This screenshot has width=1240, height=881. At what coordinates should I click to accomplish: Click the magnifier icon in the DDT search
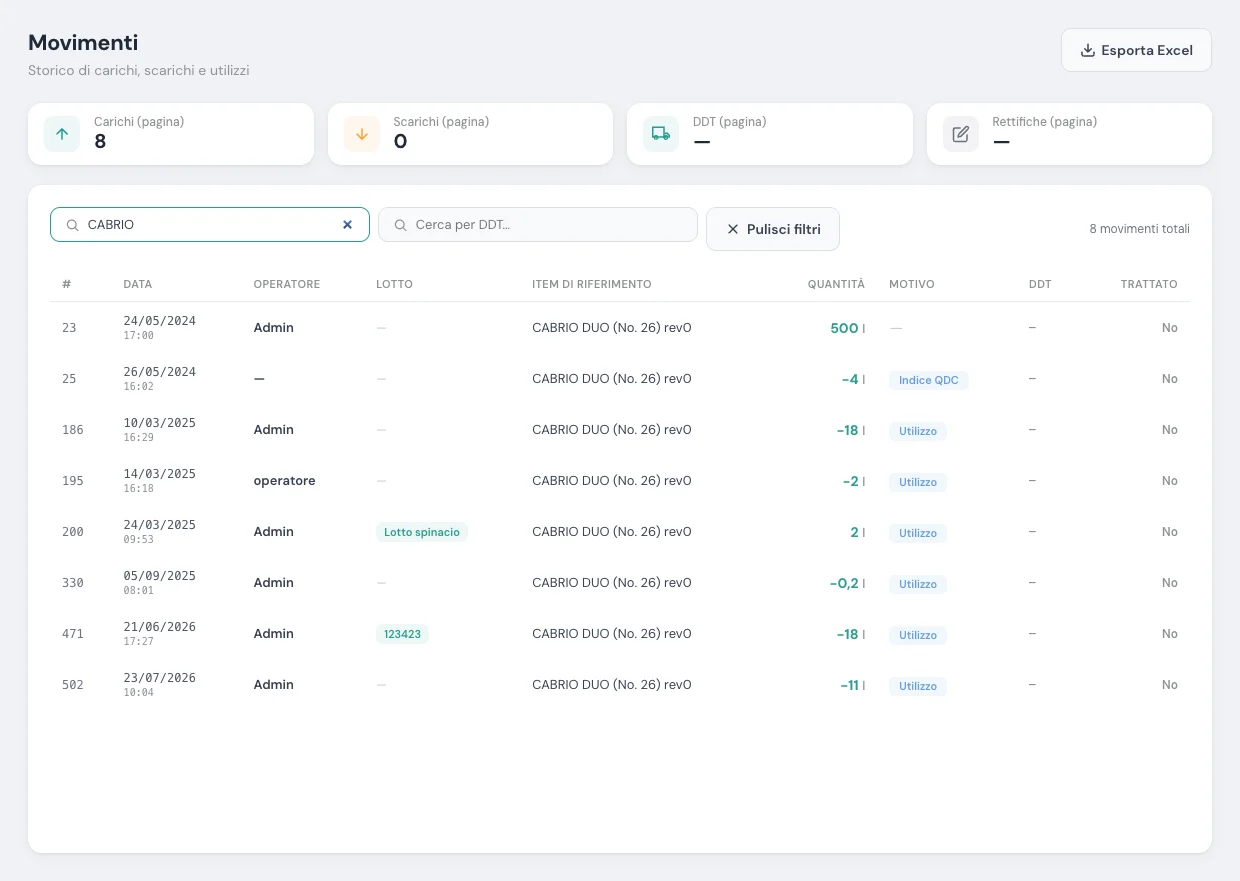click(x=401, y=225)
